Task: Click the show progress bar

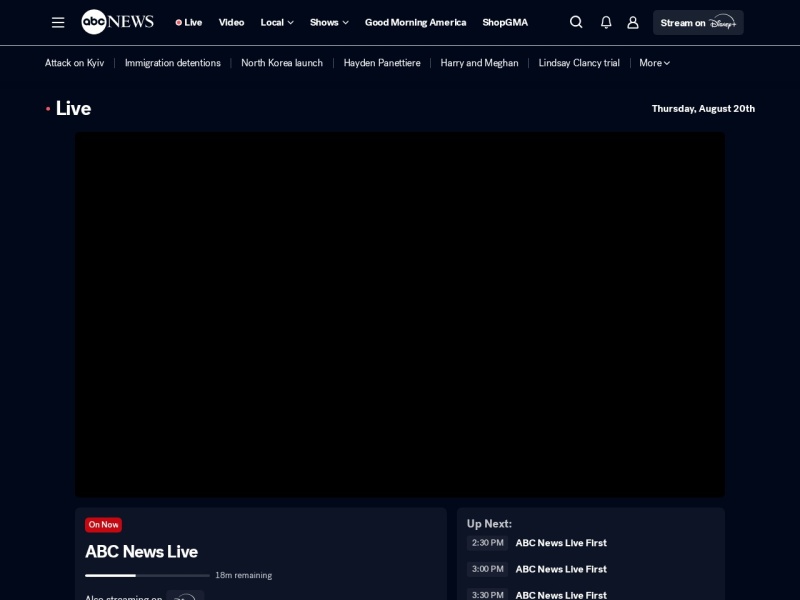Action: coord(147,576)
